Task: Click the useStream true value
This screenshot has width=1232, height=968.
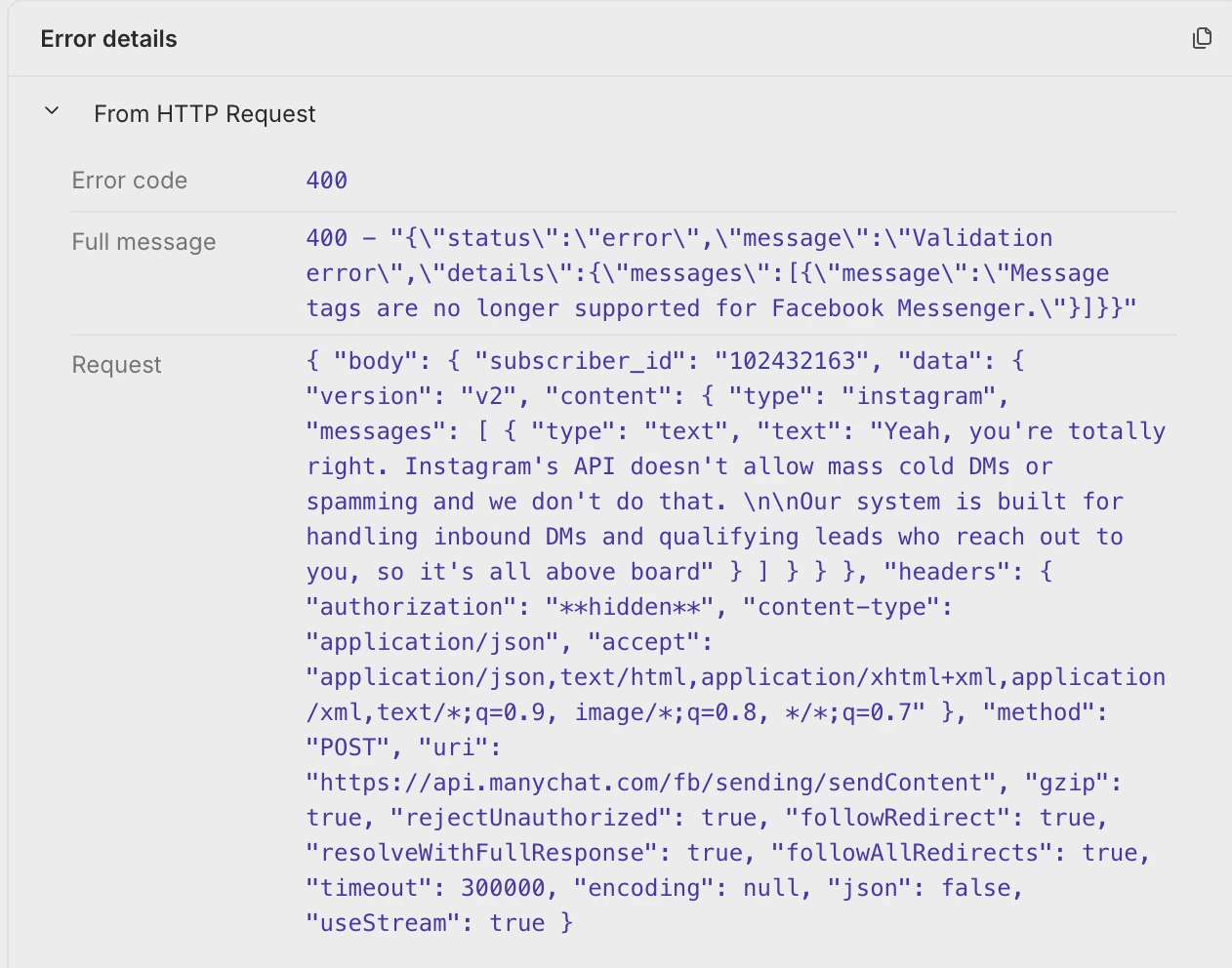Action: (516, 923)
